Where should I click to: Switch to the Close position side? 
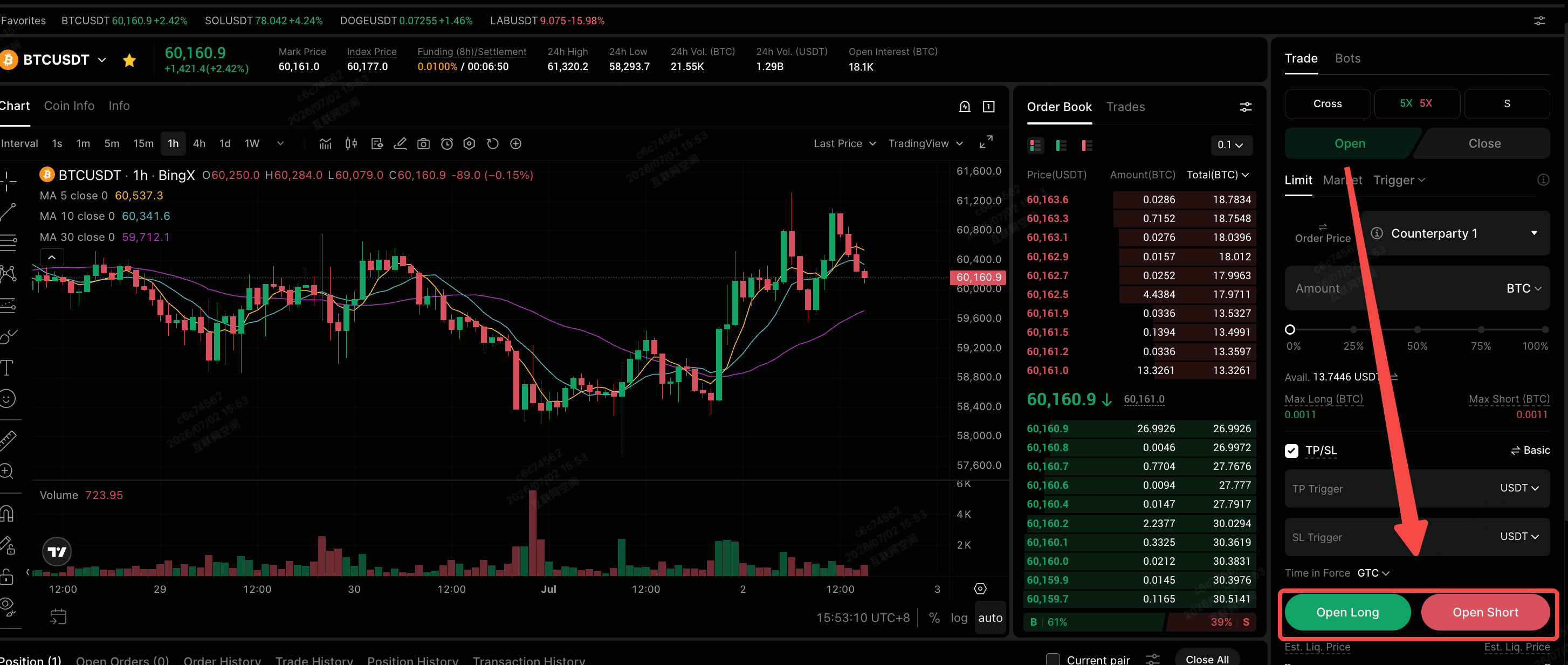(x=1484, y=143)
